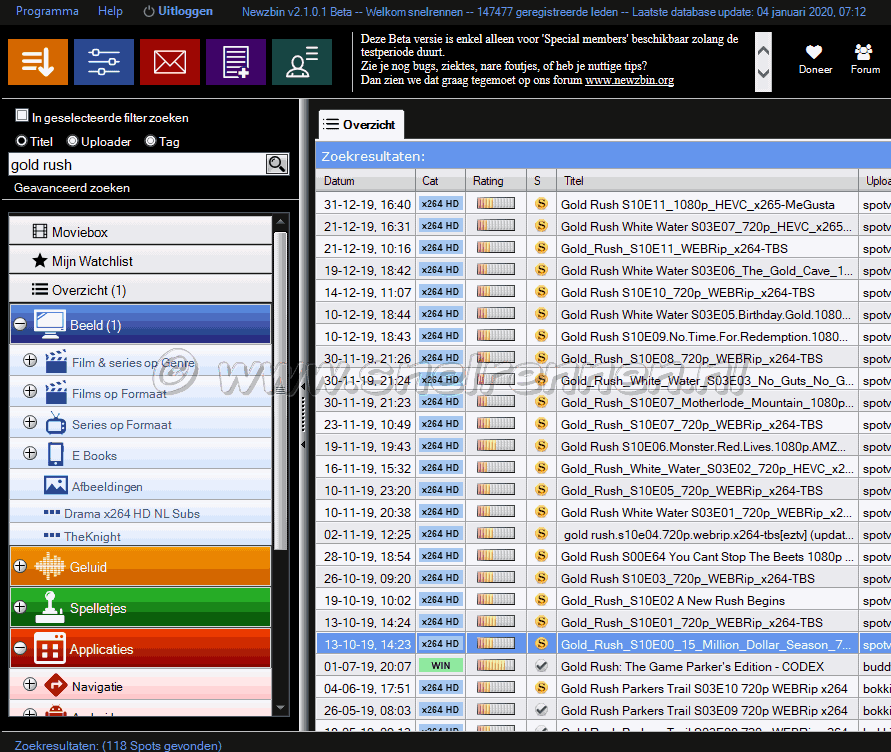Click the spot icon on Gold Rush S10E11_1080p row

tap(542, 203)
